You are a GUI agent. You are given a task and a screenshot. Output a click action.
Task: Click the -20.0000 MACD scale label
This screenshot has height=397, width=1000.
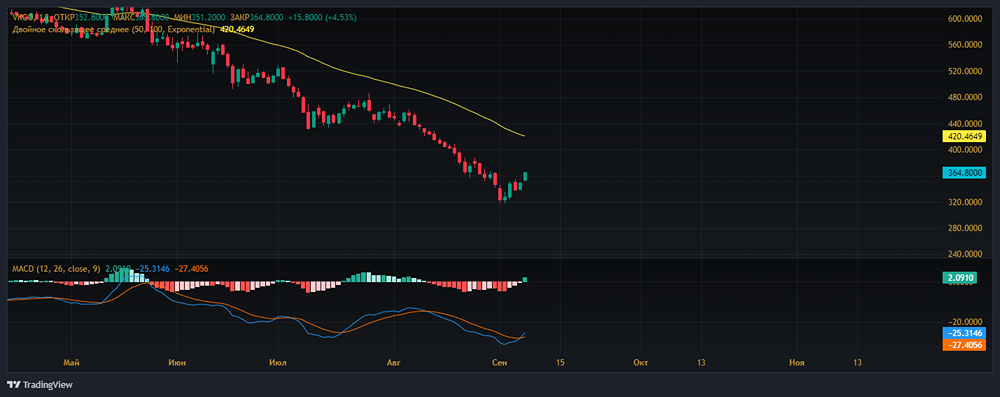tap(964, 322)
